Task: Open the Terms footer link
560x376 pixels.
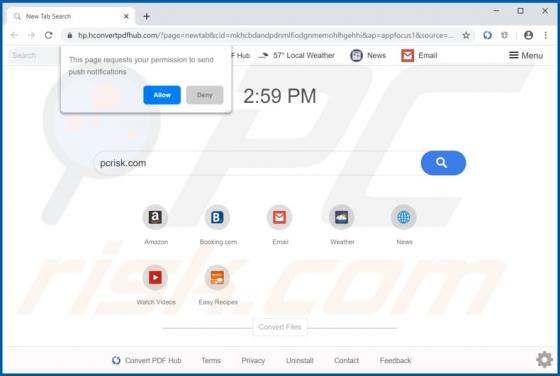Action: pos(211,360)
